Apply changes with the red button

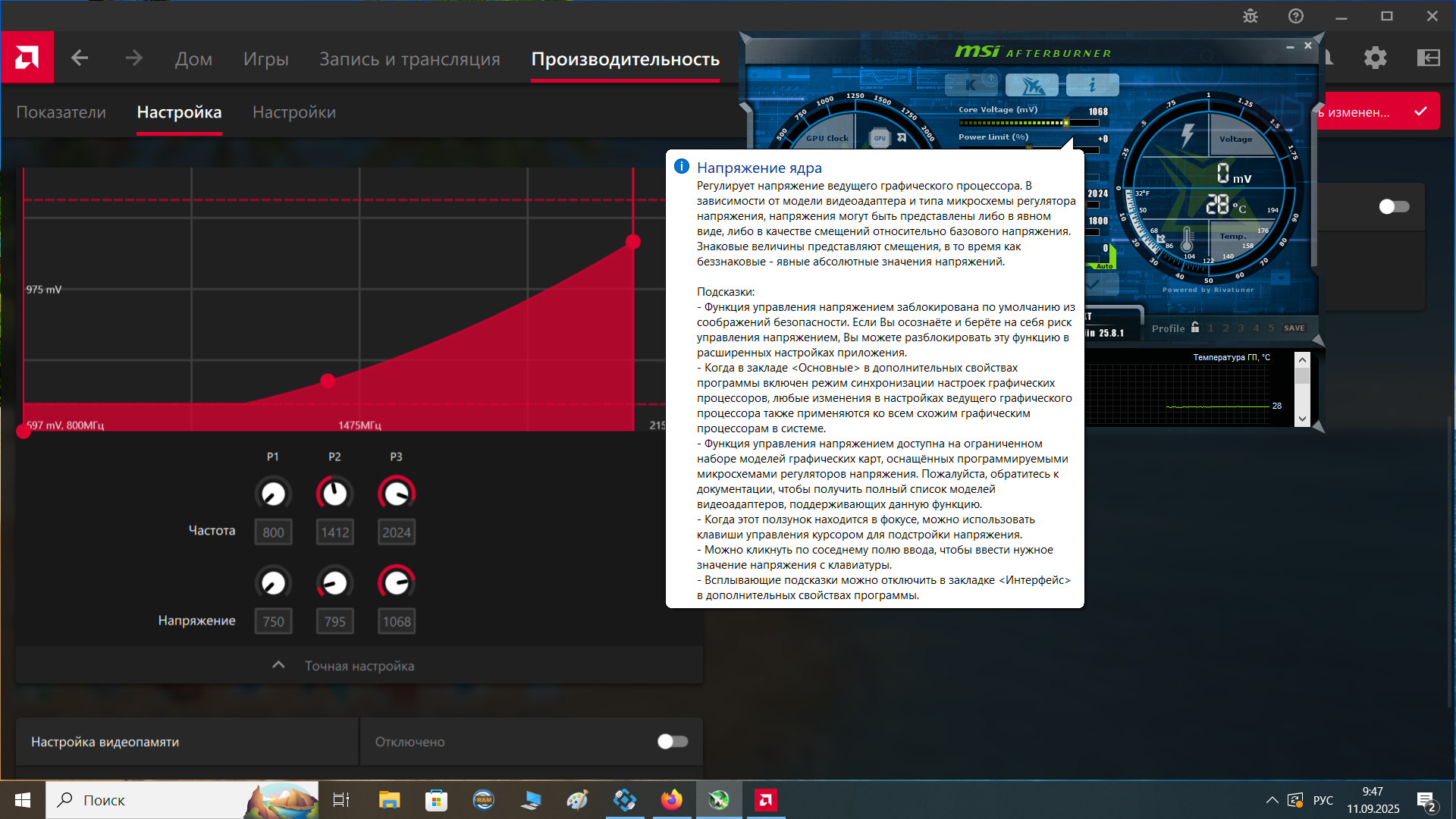click(x=1376, y=112)
